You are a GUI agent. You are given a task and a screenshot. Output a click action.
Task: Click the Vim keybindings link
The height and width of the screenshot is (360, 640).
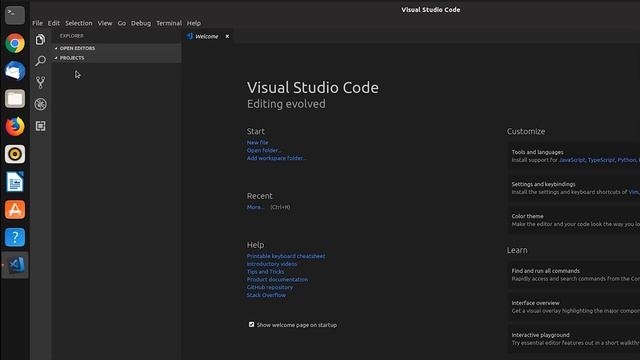[x=634, y=192]
